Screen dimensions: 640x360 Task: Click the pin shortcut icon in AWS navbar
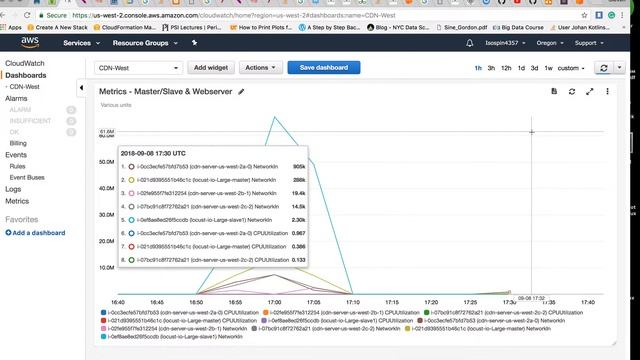194,42
